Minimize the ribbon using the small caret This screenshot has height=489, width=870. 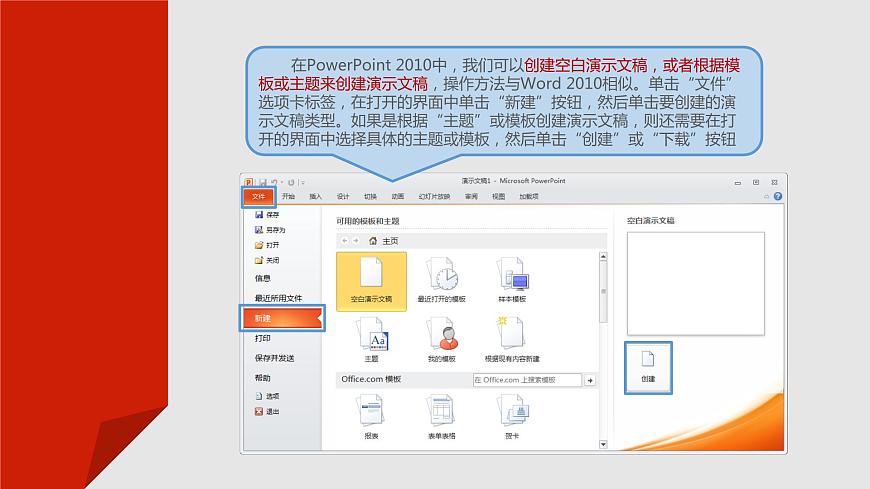coord(766,196)
